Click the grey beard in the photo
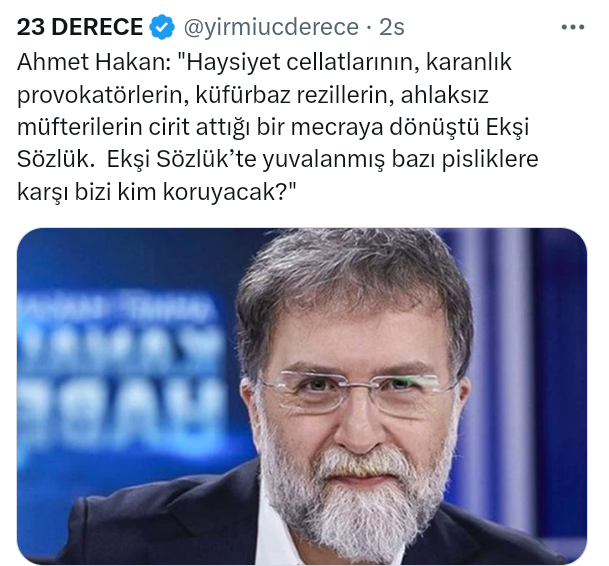Image resolution: width=609 pixels, height=566 pixels. [x=355, y=493]
